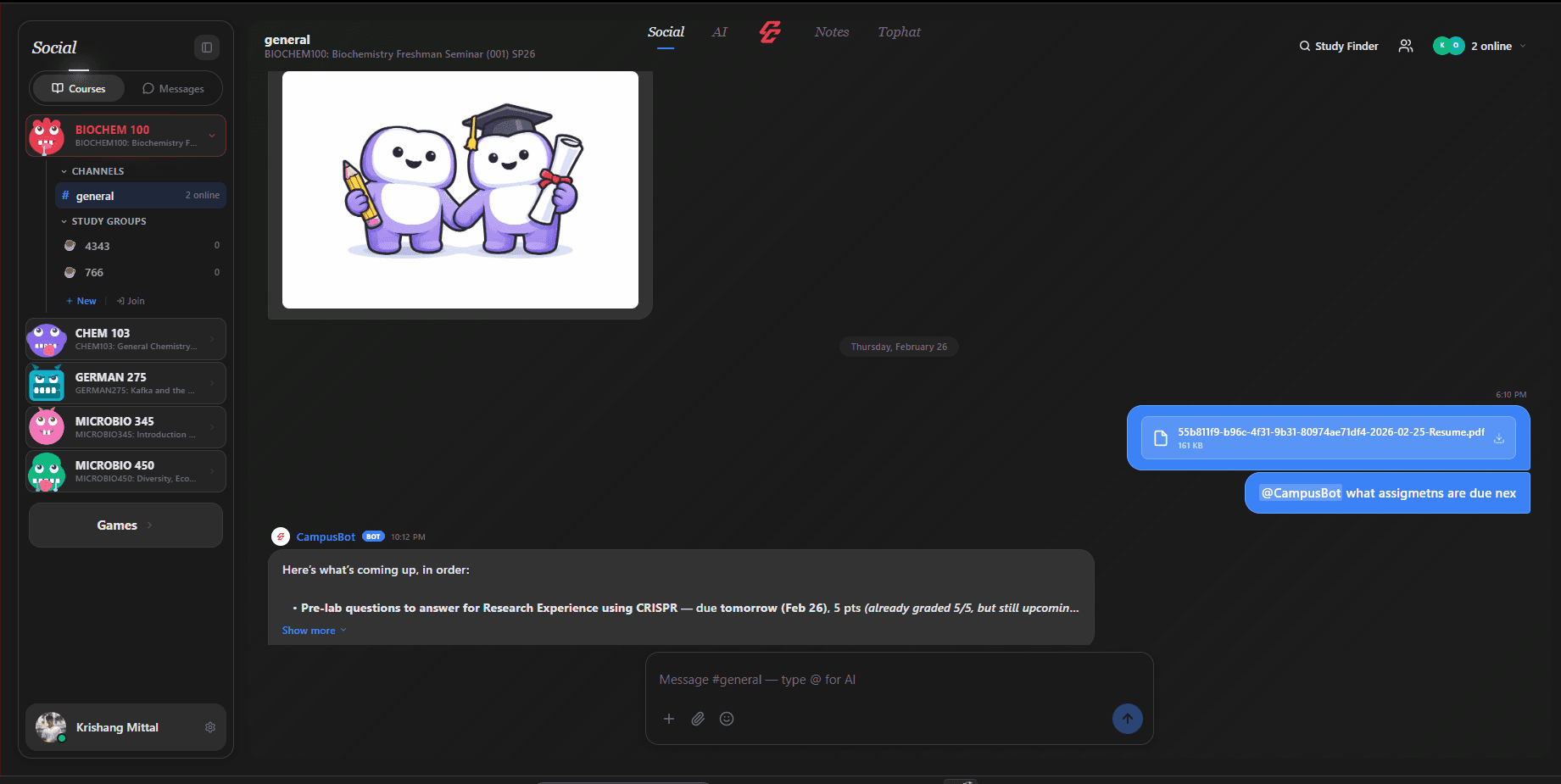Toggle the Courses view in the sidebar

78,88
